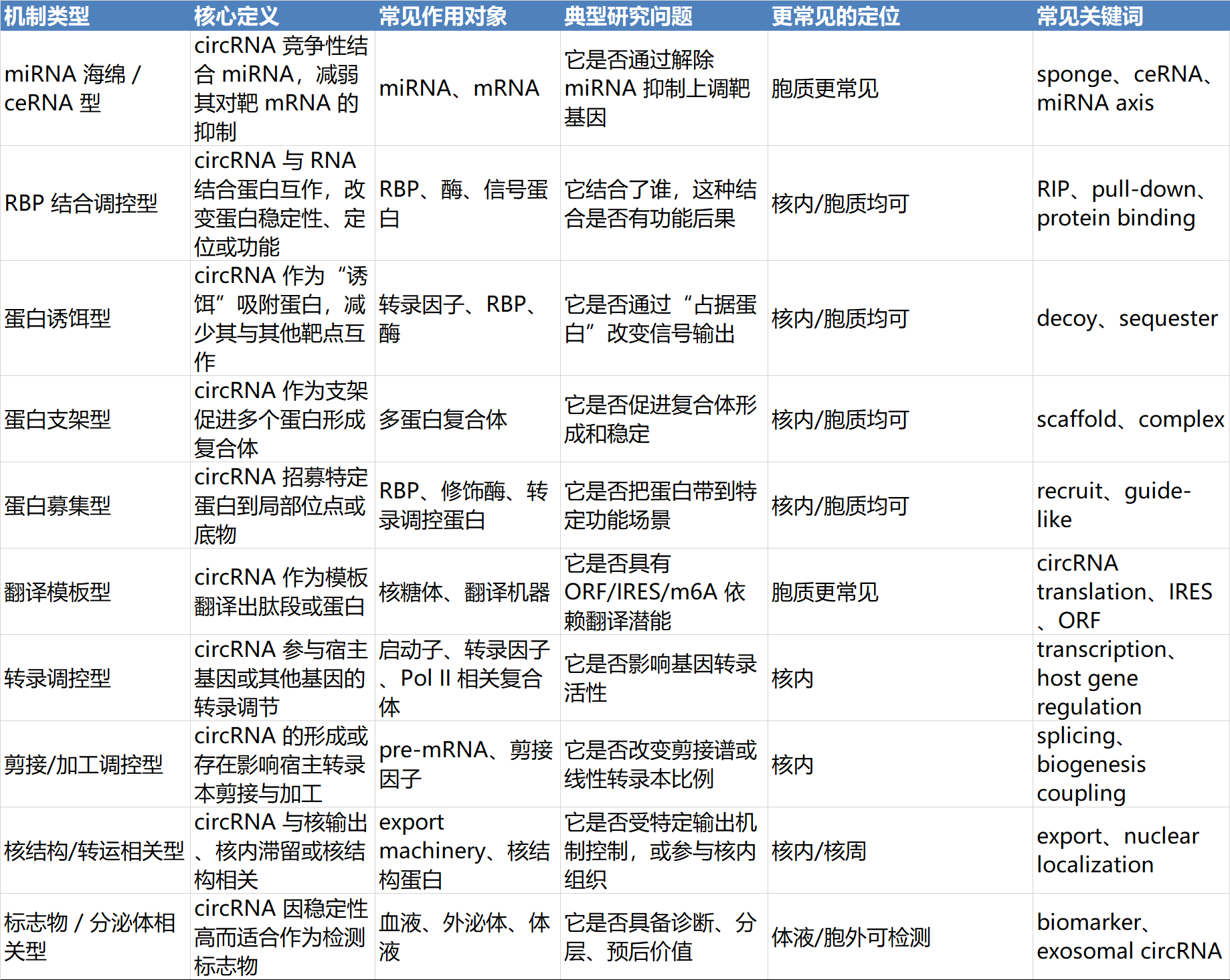Click the 机制类型 column header

coord(47,15)
